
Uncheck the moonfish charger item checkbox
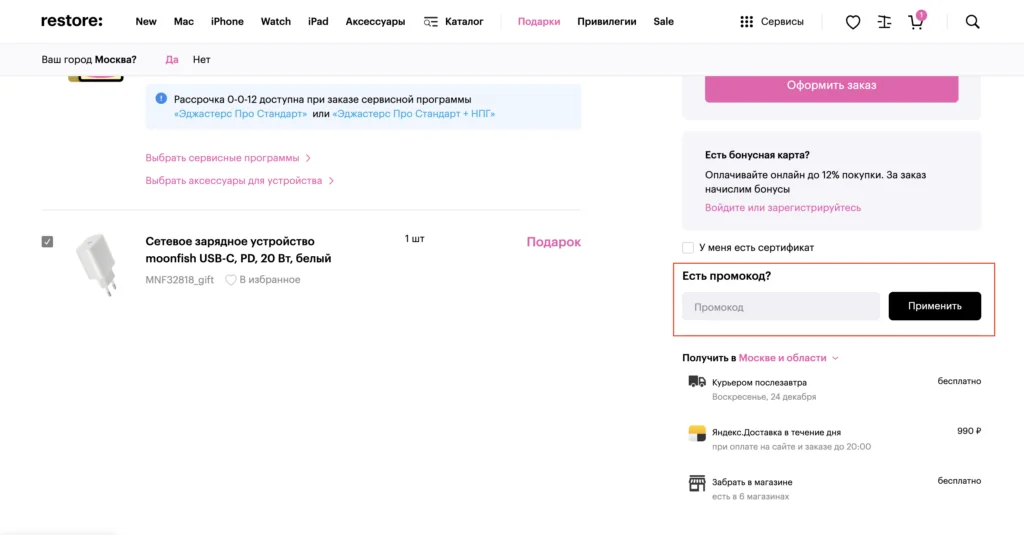pos(47,242)
